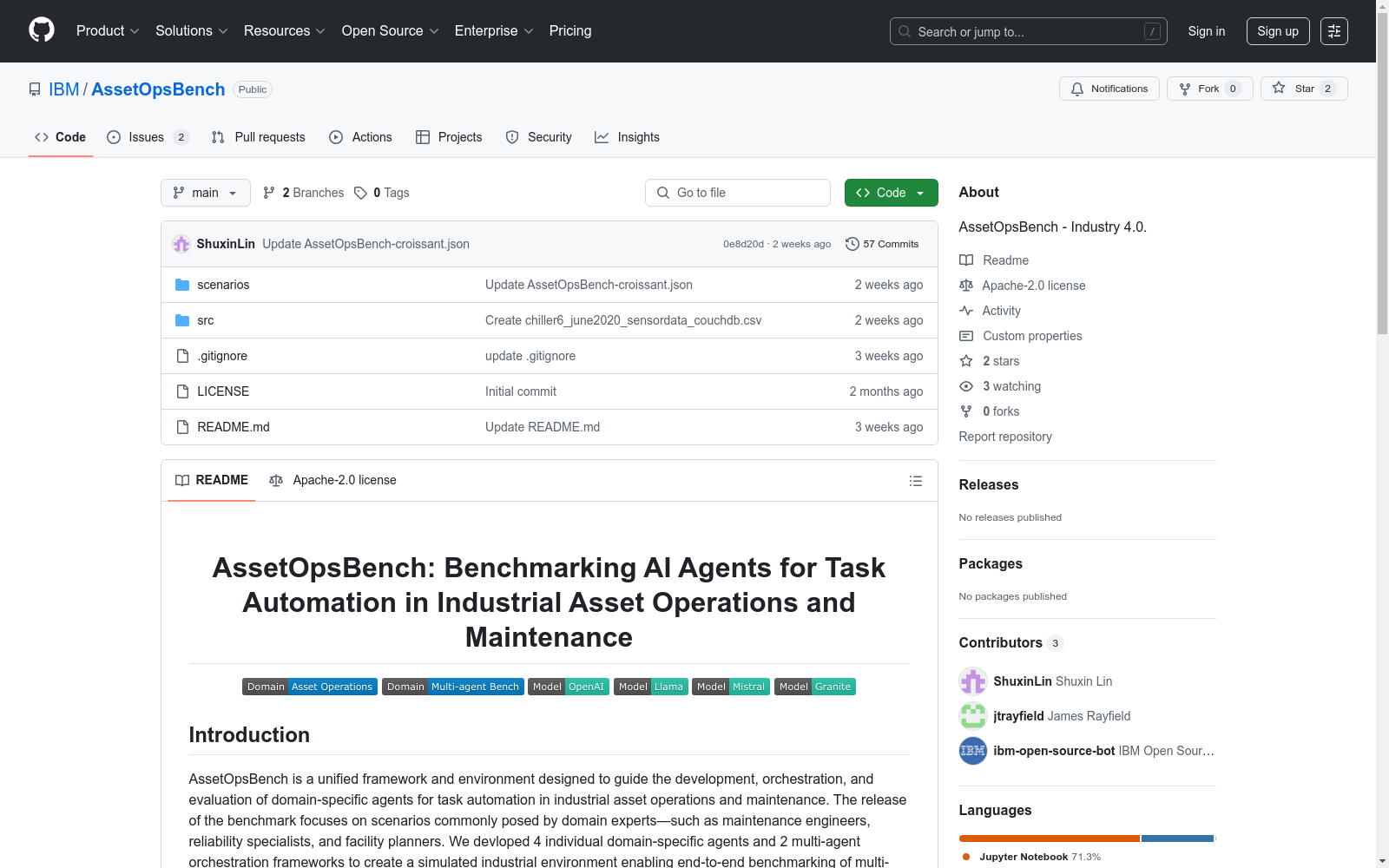
Task: Click the GitHub logo icon
Action: pos(42,30)
